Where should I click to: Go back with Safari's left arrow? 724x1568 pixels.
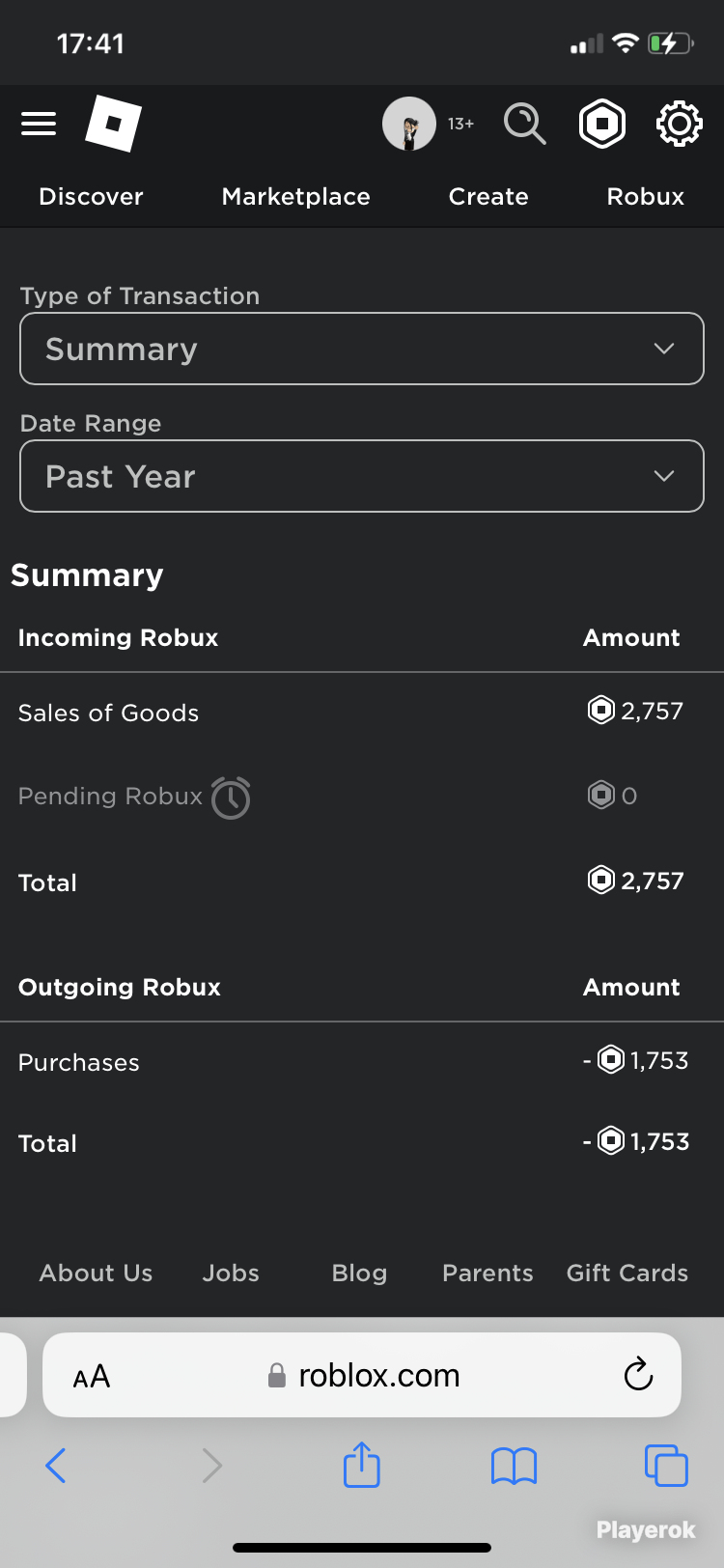[x=56, y=1466]
